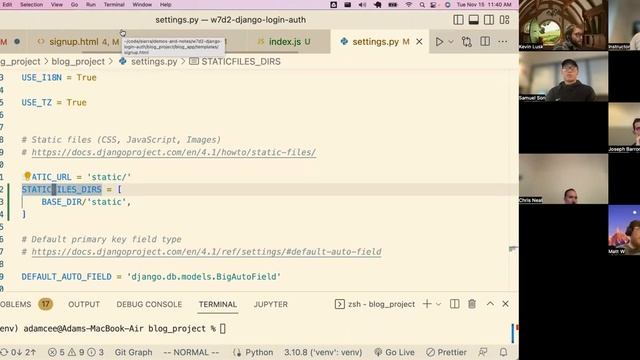This screenshot has height=360, width=640.
Task: Click the git sync status 0↓ 2↑
Action: [x=18, y=352]
